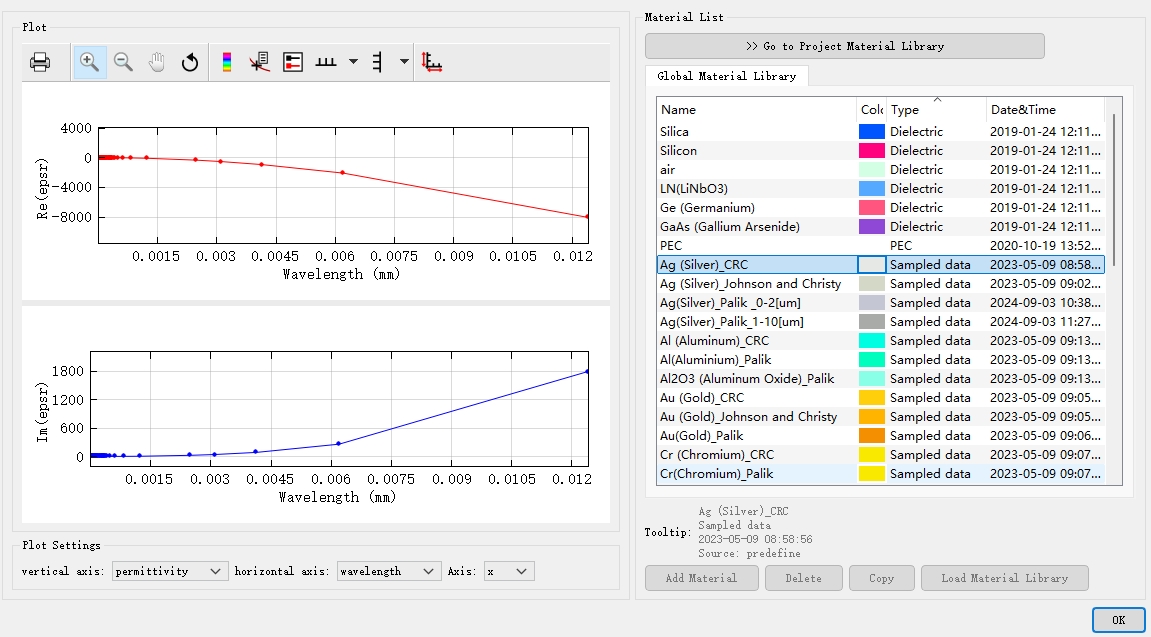The width and height of the screenshot is (1151, 637).
Task: Sort the list by Type column header
Action: coord(936,109)
